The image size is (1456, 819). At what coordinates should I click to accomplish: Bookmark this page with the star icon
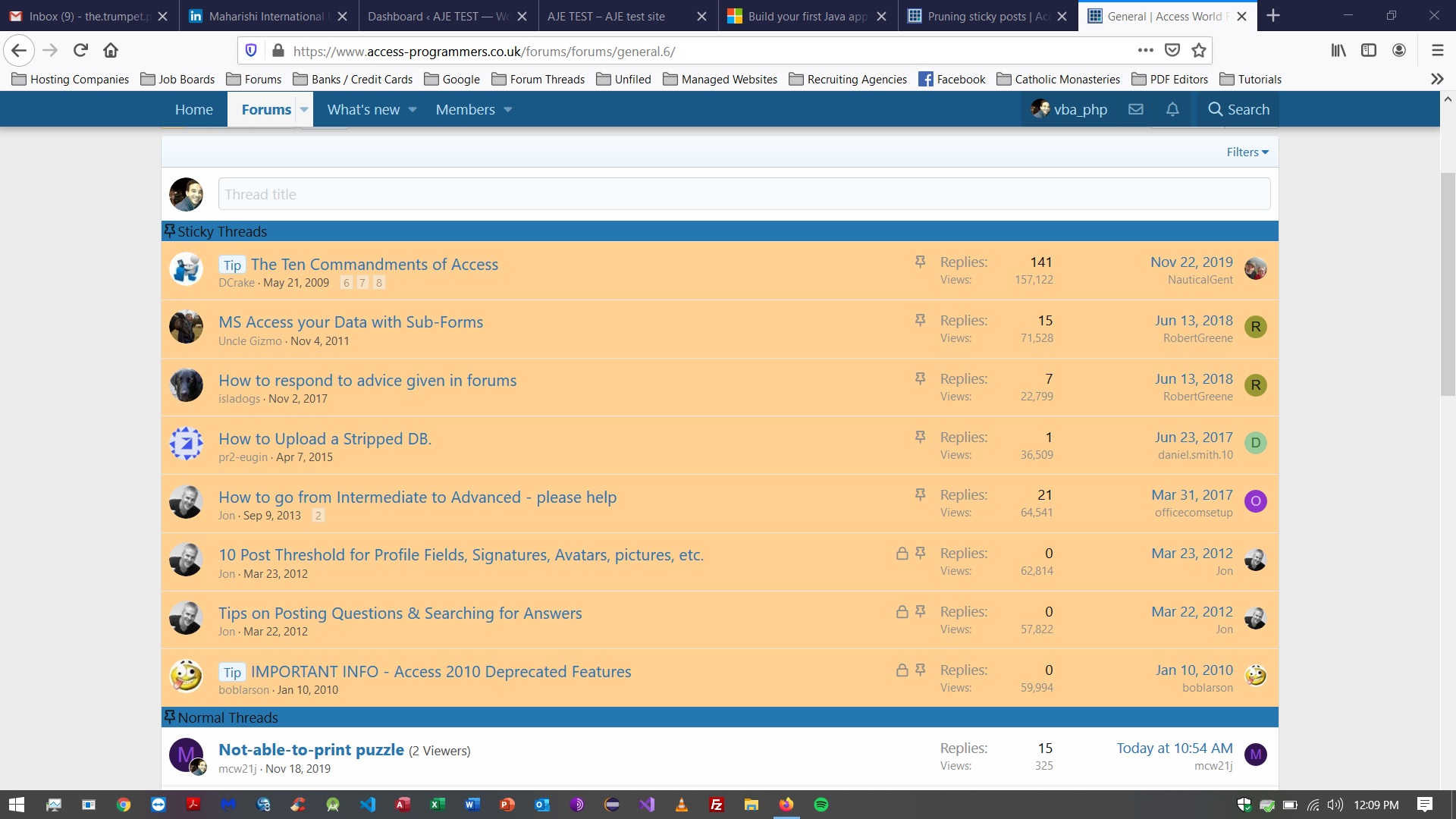pos(1198,50)
